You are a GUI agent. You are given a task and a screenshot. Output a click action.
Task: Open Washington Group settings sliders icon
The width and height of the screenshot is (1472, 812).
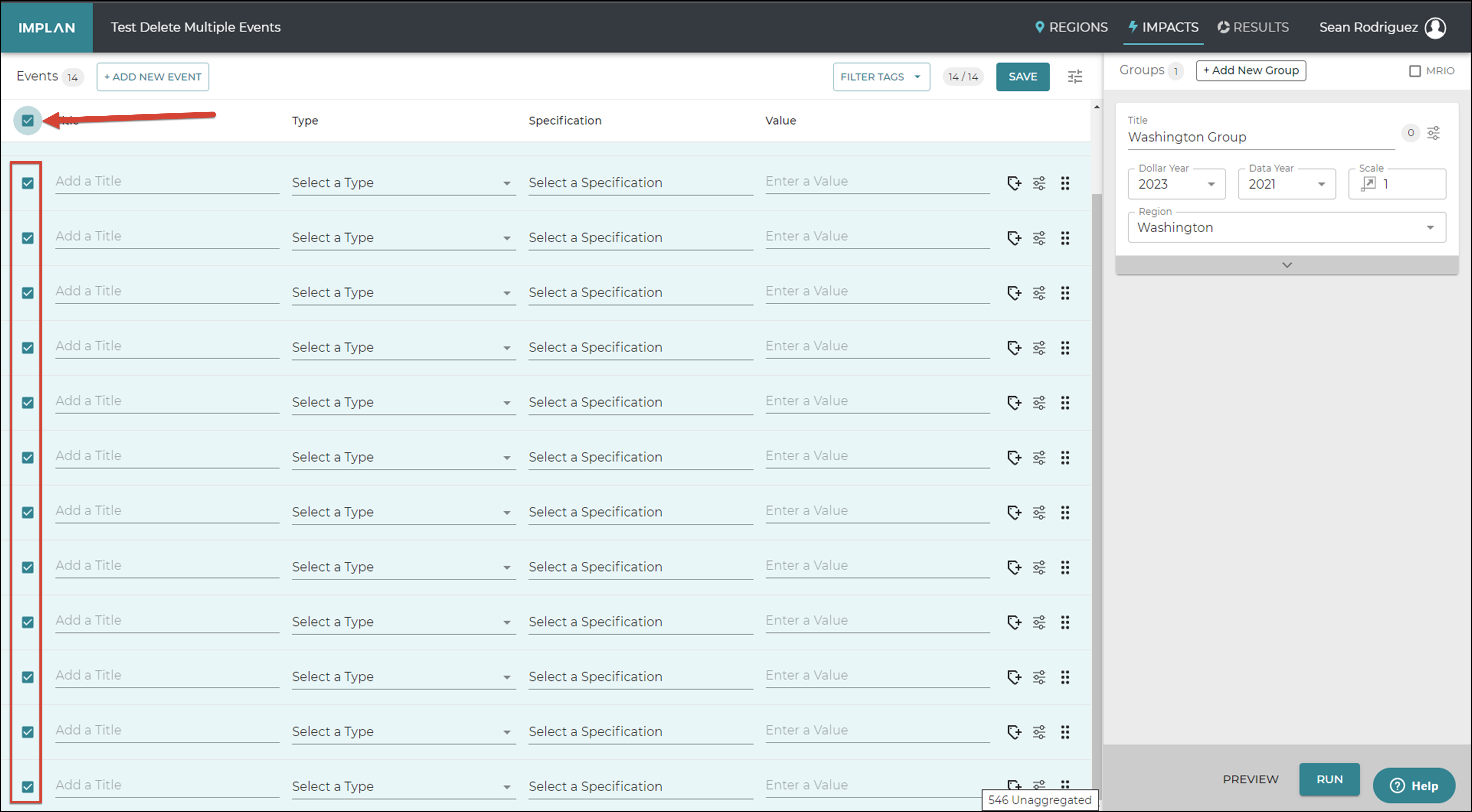pyautogui.click(x=1433, y=133)
